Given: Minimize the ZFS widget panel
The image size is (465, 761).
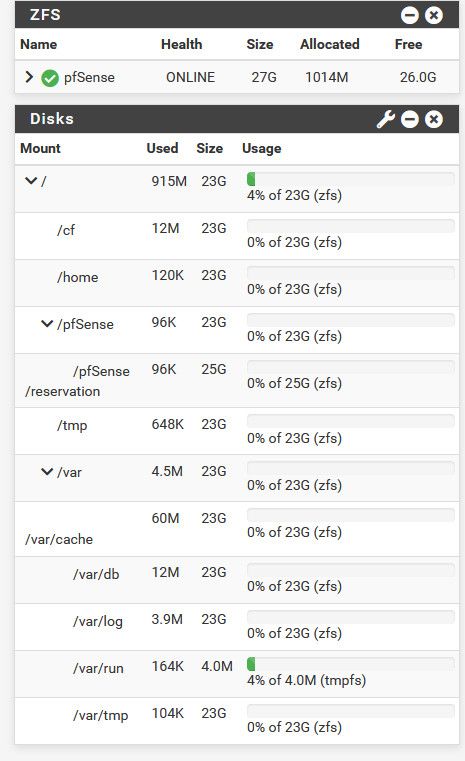Looking at the screenshot, I should [410, 15].
